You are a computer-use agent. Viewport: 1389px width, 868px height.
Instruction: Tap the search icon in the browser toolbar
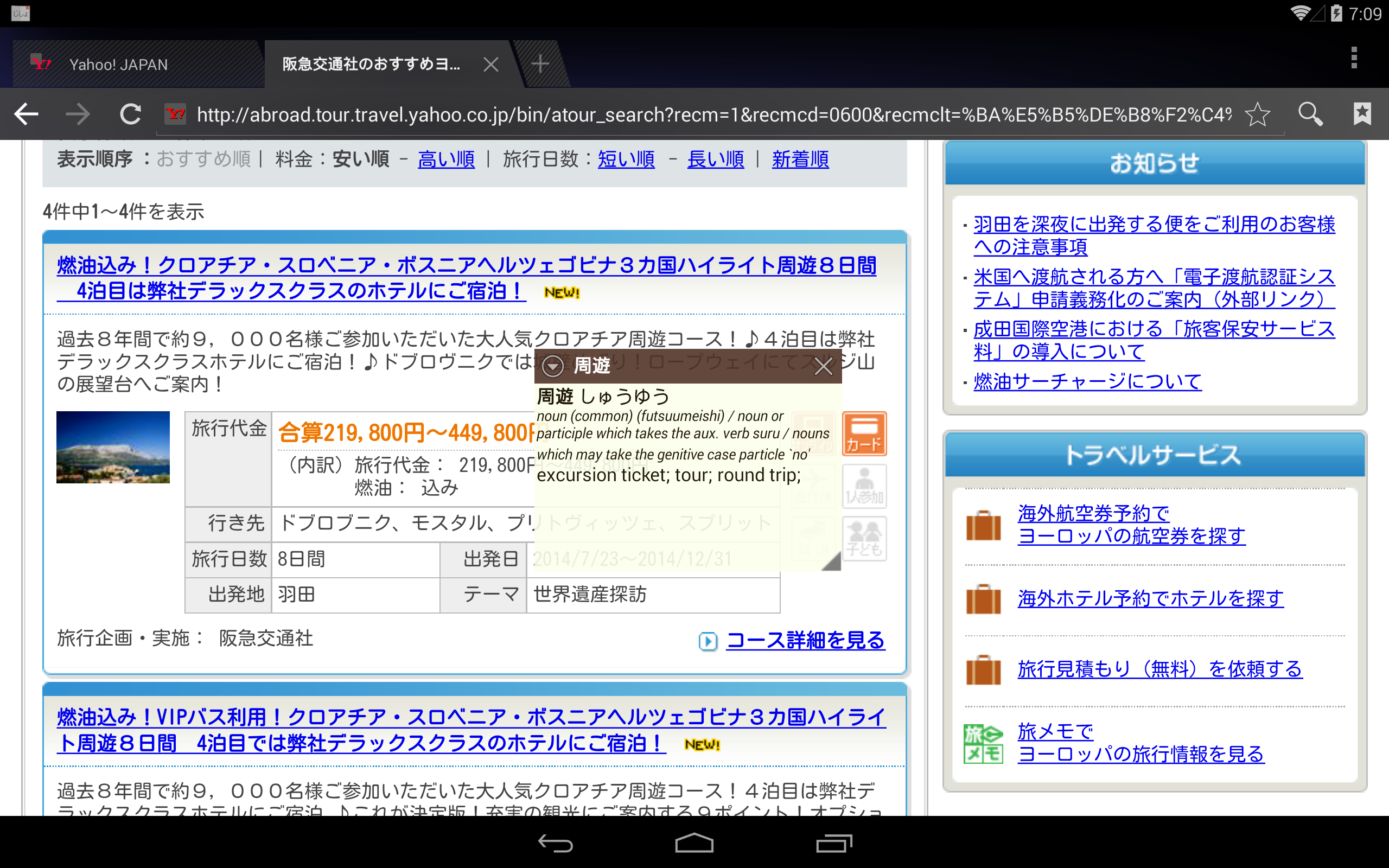click(1309, 114)
